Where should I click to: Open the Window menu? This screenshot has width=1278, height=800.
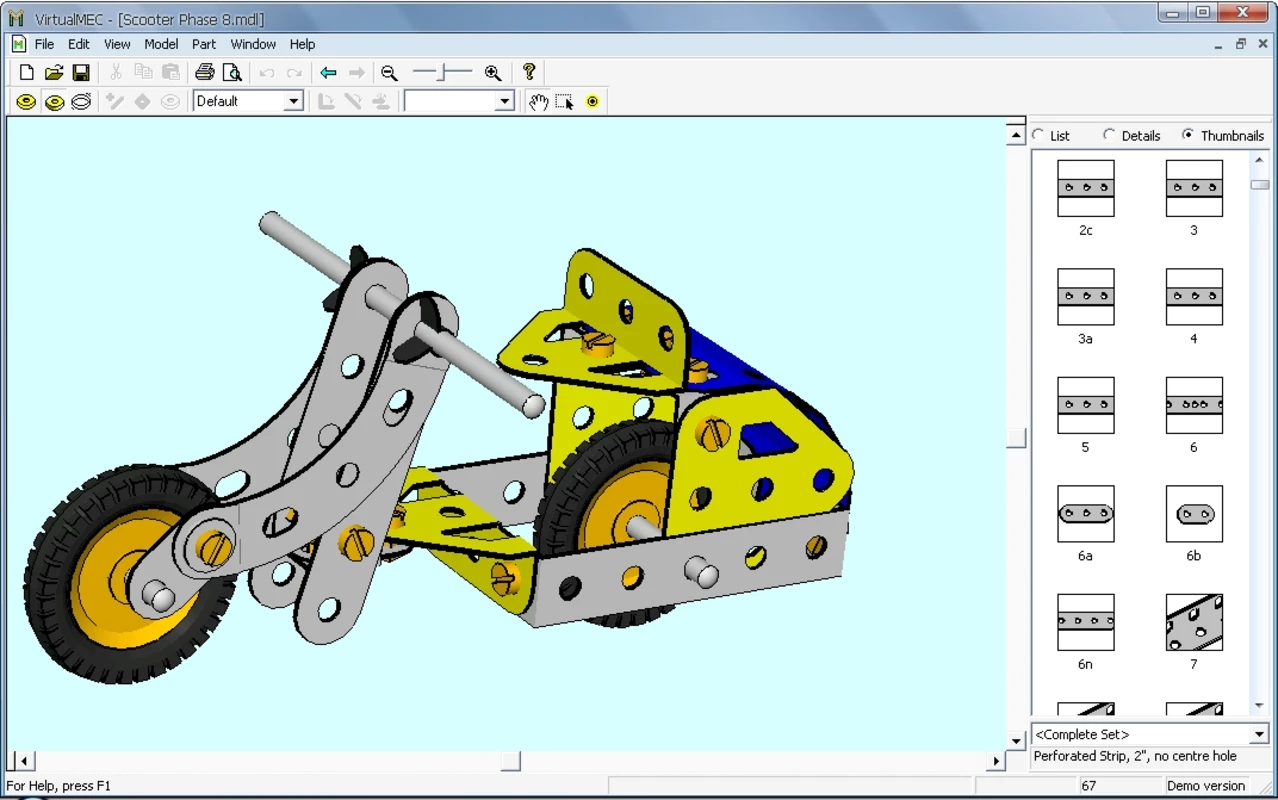[x=253, y=44]
